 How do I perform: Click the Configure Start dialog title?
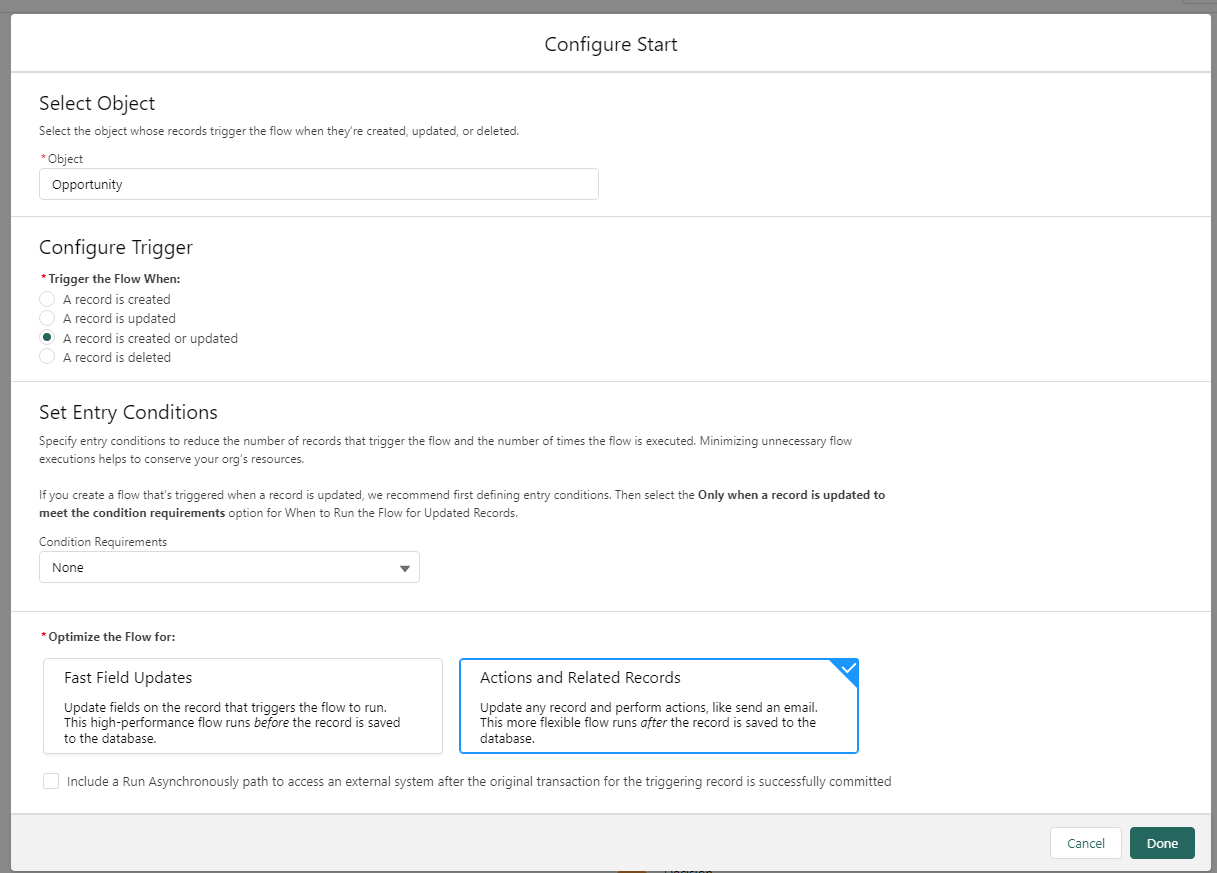tap(610, 44)
